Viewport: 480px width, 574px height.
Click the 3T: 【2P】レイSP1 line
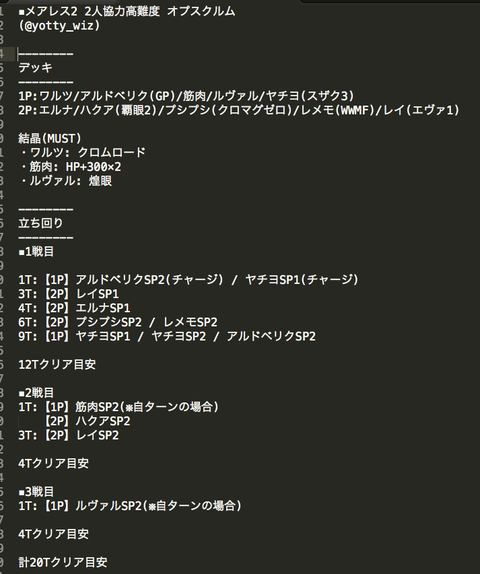click(x=68, y=294)
